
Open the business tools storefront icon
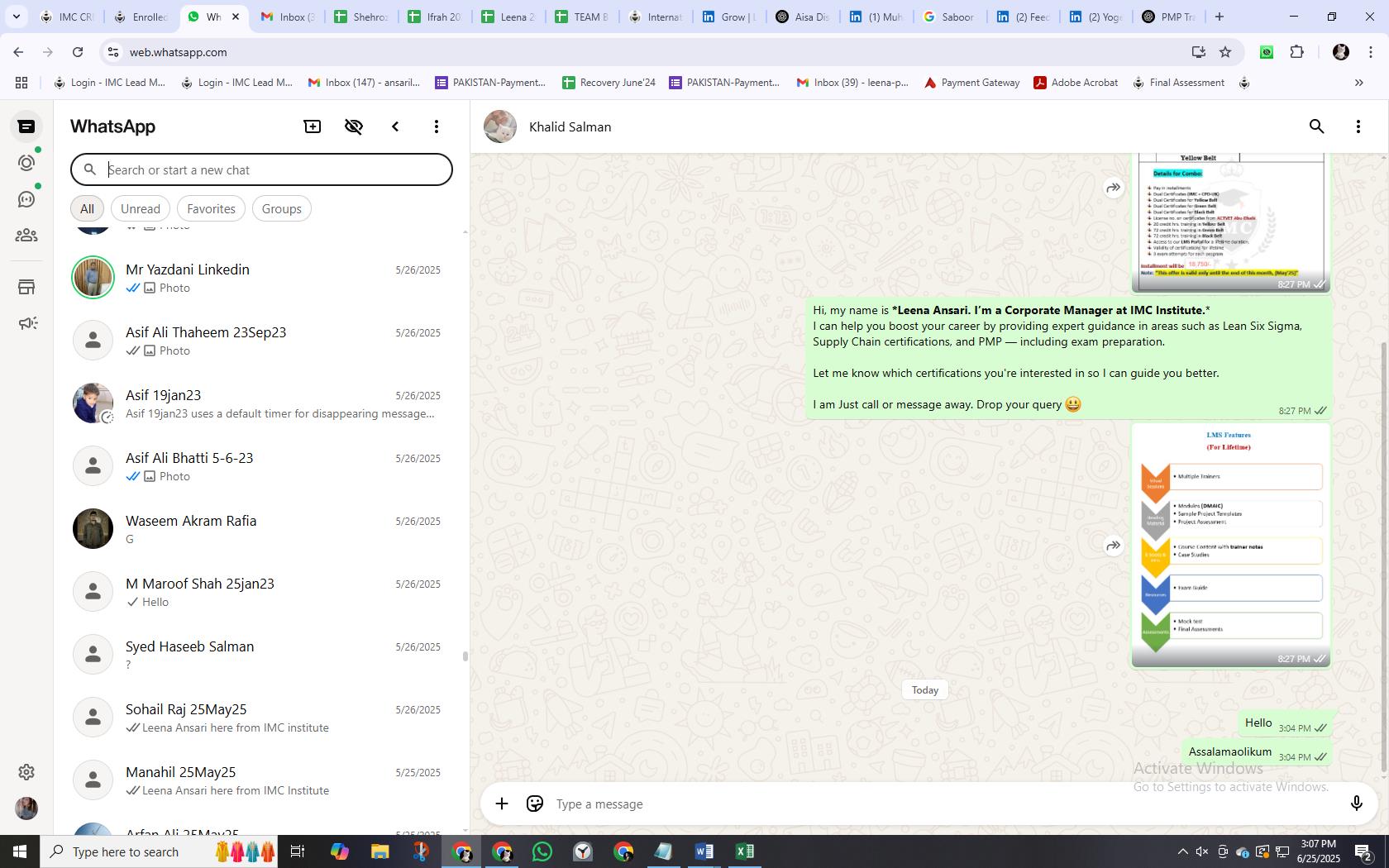pyautogui.click(x=26, y=287)
